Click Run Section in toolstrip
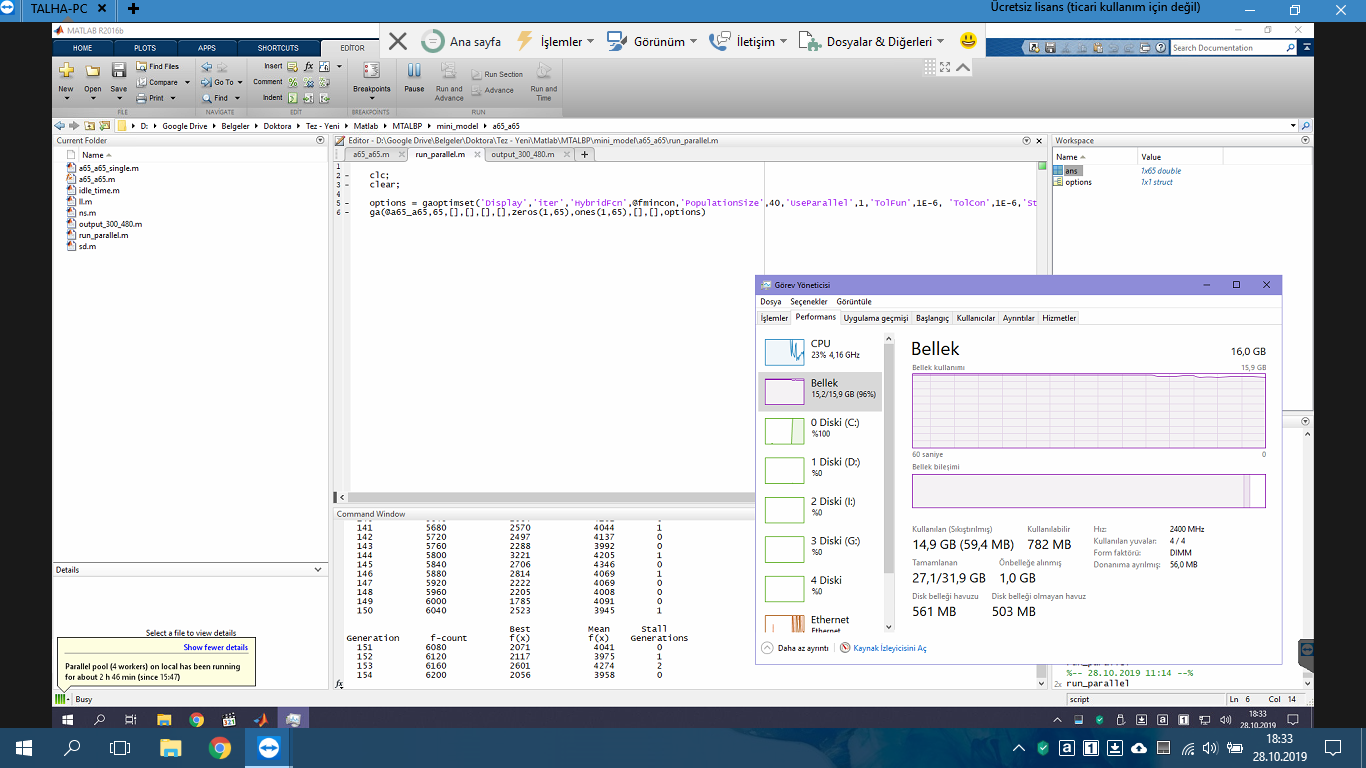1366x768 pixels. (x=496, y=74)
